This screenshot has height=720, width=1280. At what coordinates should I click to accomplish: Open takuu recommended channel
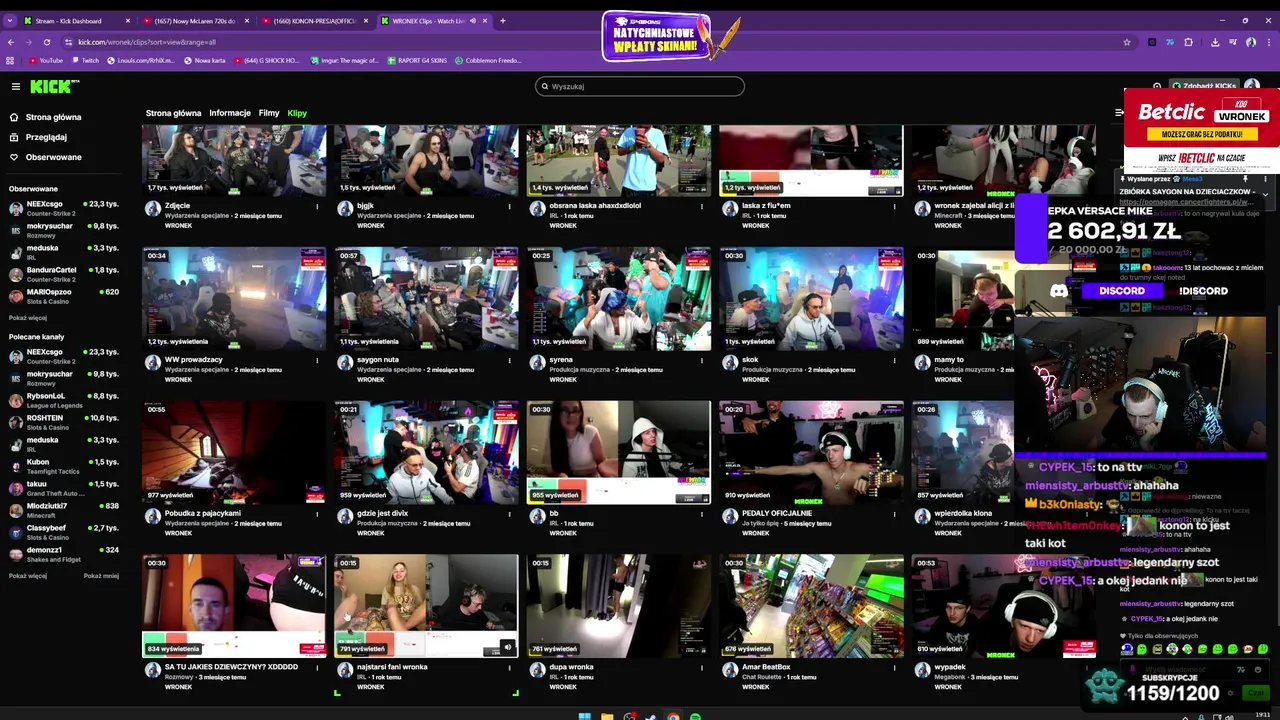[x=63, y=488]
